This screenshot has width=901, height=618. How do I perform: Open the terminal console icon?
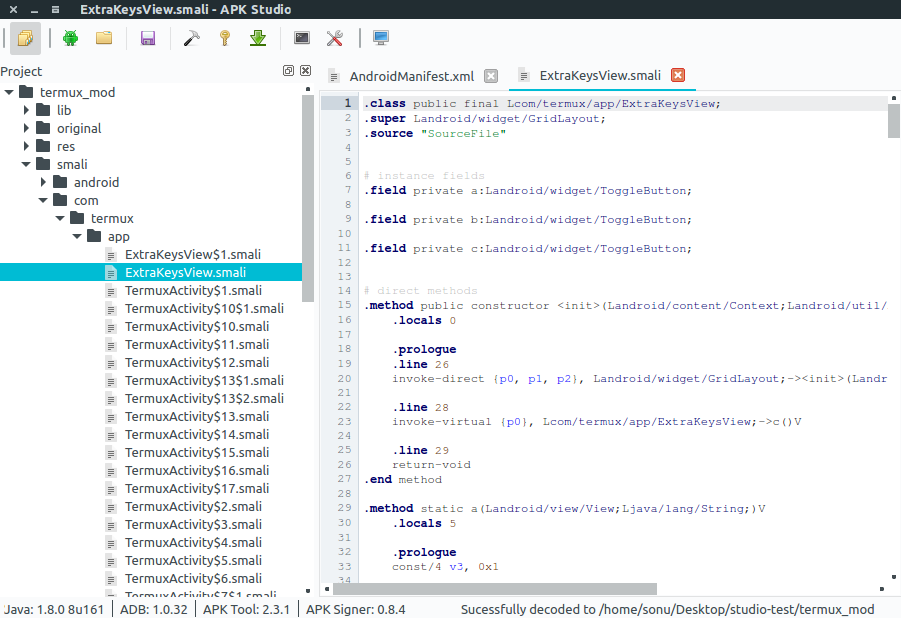(x=302, y=39)
